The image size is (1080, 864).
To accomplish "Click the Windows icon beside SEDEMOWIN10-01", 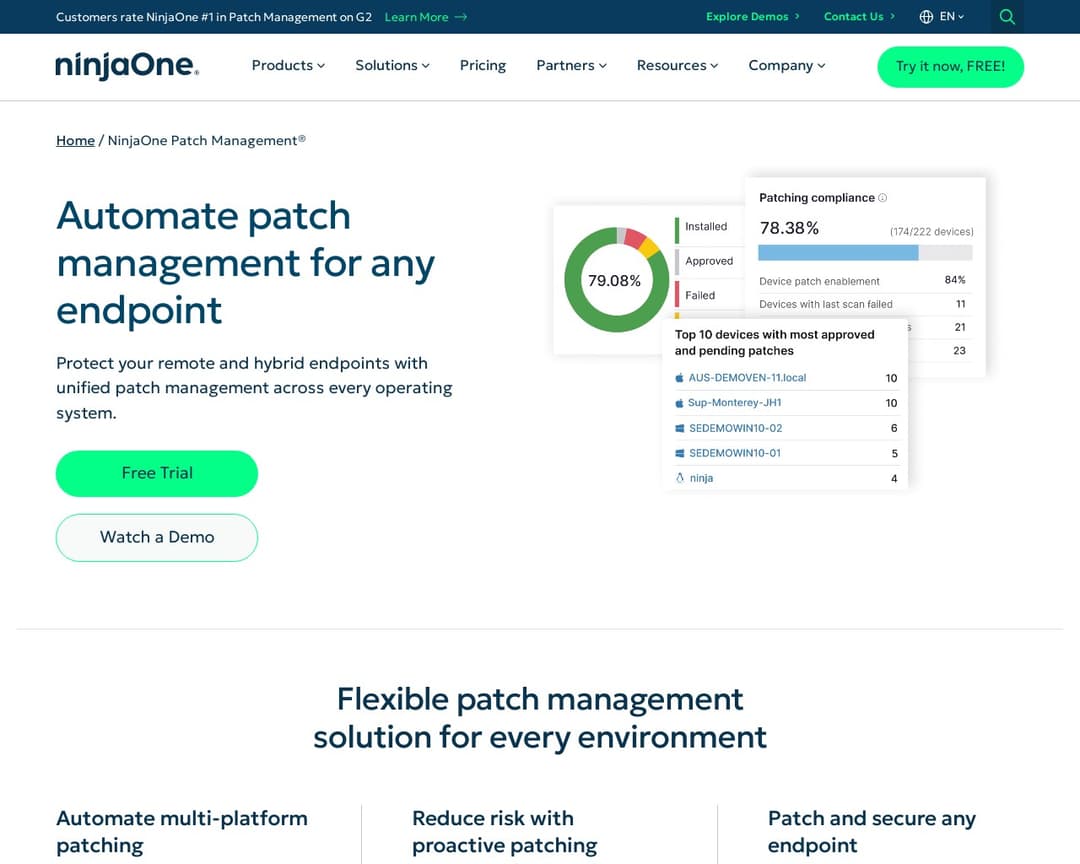I will tap(680, 453).
